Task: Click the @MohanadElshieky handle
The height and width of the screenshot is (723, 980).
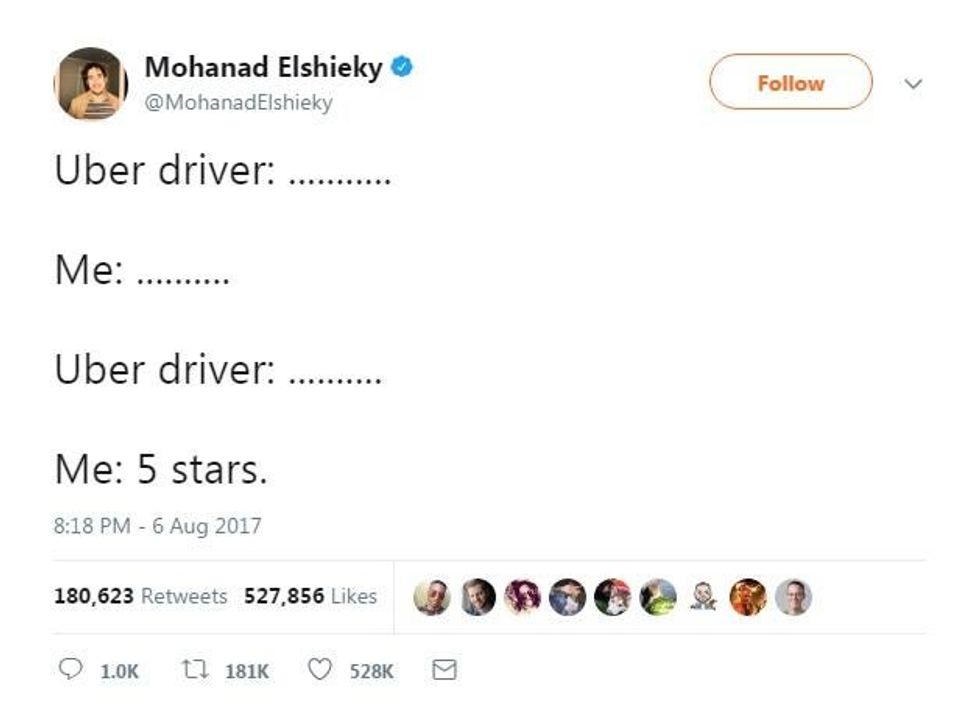Action: pyautogui.click(x=239, y=102)
